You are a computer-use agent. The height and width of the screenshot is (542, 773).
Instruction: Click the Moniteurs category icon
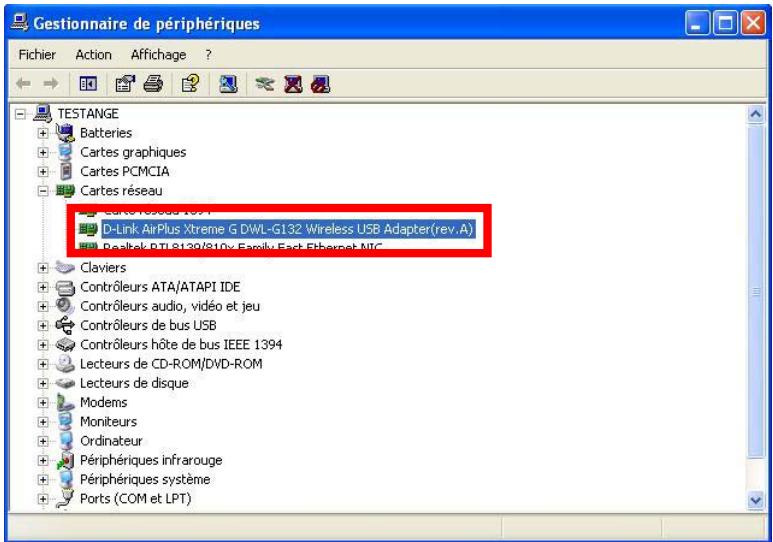click(65, 422)
